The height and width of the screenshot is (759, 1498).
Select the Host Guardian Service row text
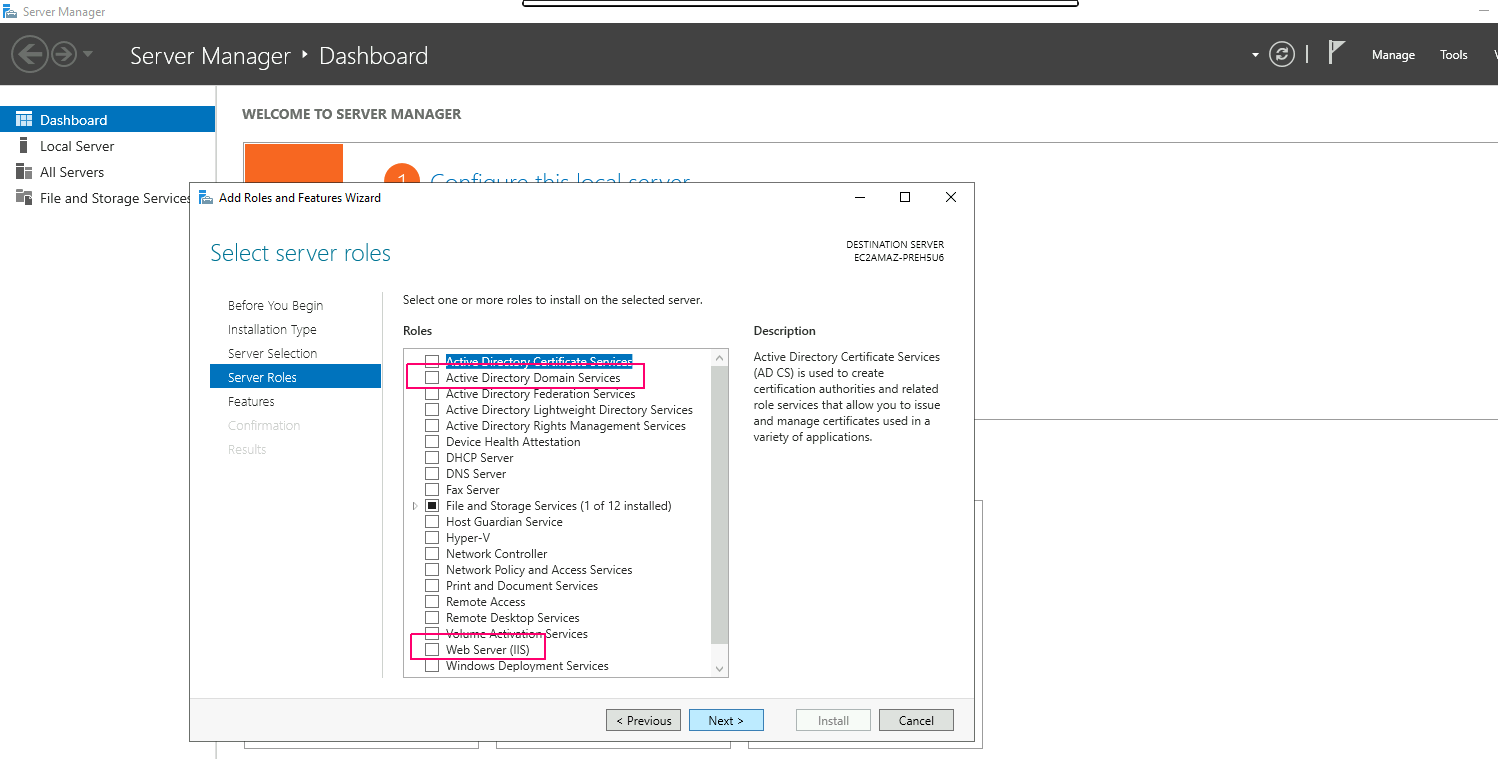click(504, 522)
